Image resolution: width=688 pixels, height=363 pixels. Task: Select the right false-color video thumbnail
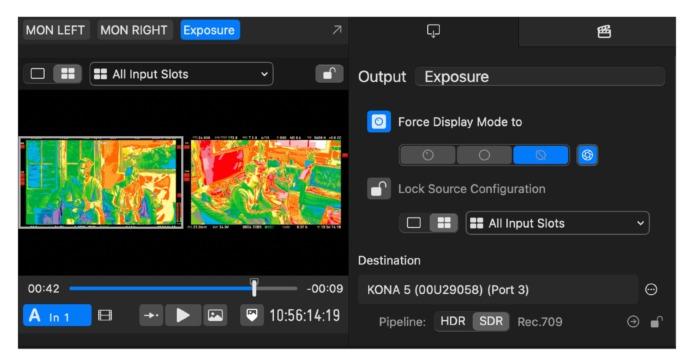(266, 182)
